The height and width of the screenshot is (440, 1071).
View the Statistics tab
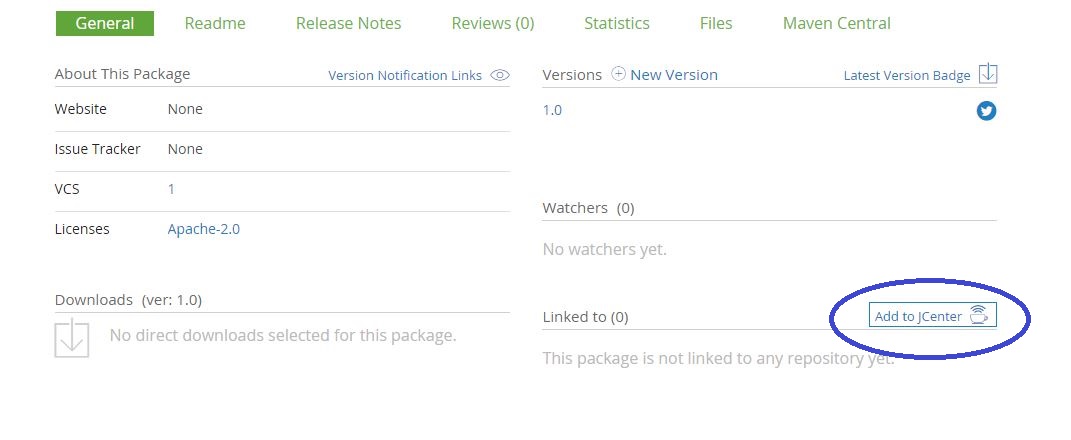pyautogui.click(x=617, y=23)
